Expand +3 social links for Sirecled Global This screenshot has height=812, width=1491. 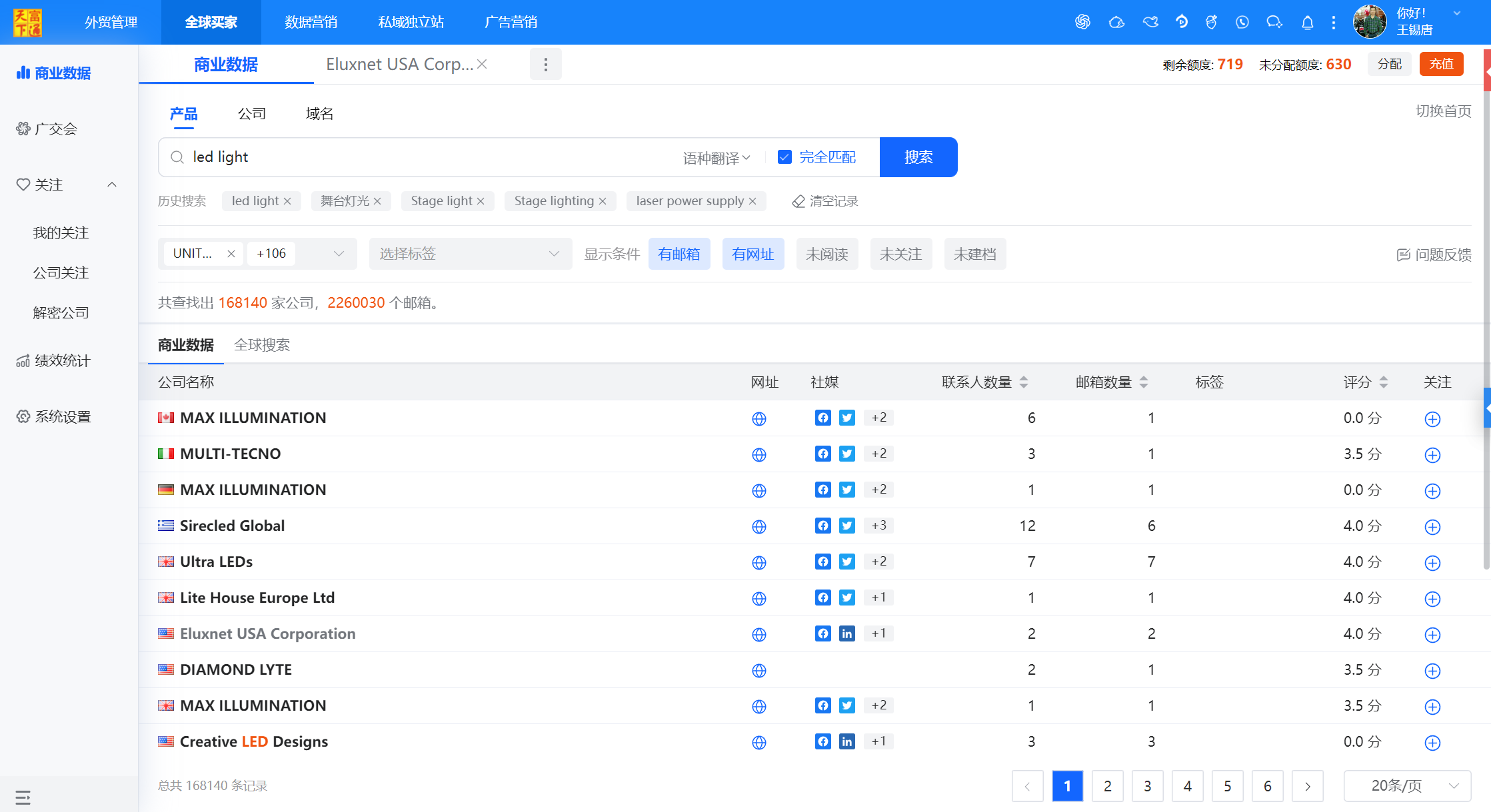879,526
